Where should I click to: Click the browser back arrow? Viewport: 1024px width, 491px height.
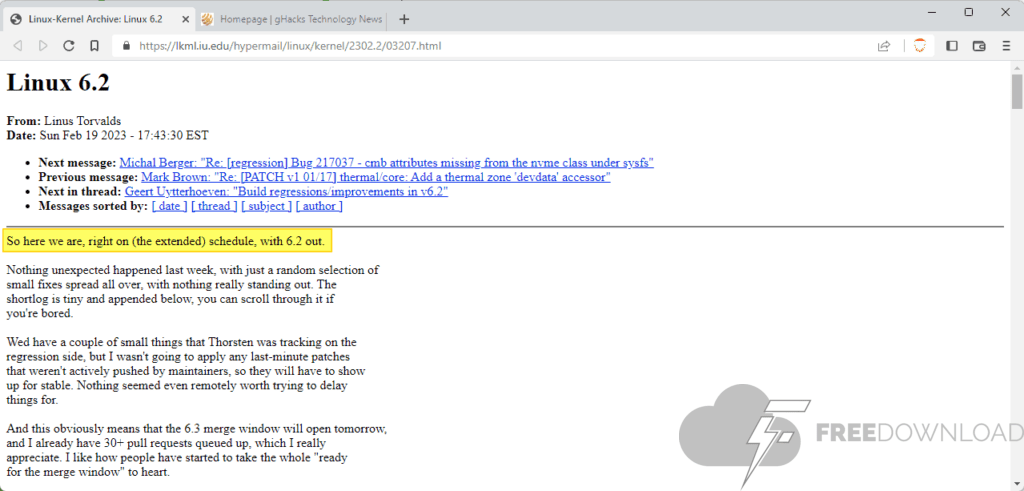coord(17,46)
